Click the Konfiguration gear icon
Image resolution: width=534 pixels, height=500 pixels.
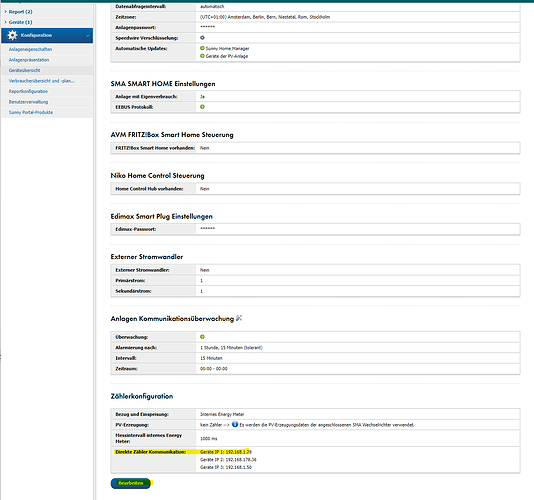tap(12, 35)
